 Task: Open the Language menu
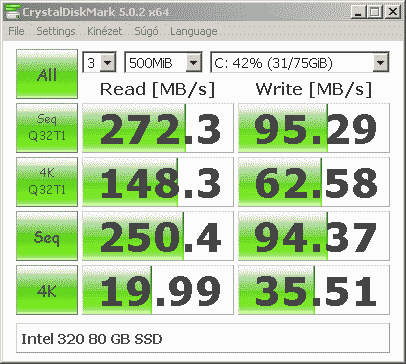click(194, 31)
